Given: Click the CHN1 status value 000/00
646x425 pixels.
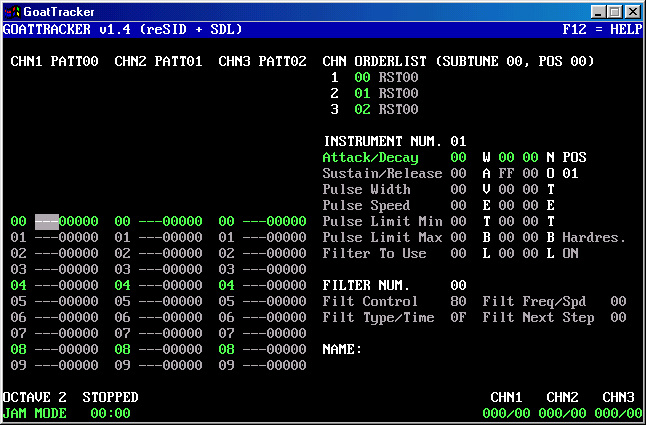Looking at the screenshot, I should click(506, 413).
